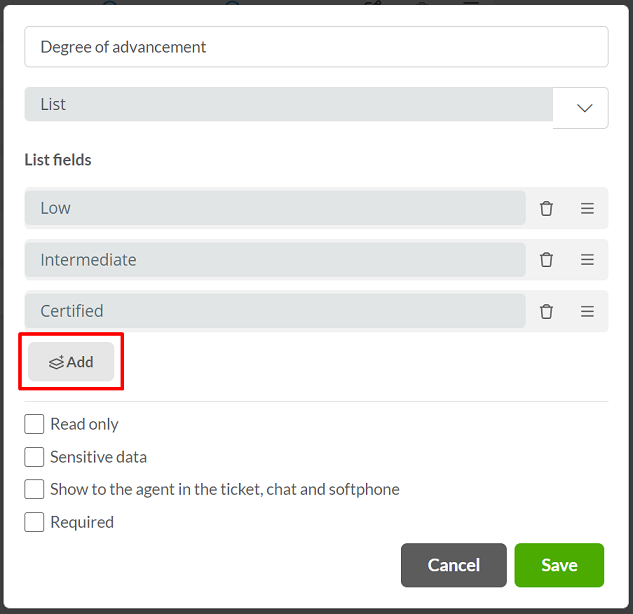Edit the Intermediate list entry
This screenshot has width=633, height=614.
click(x=275, y=260)
